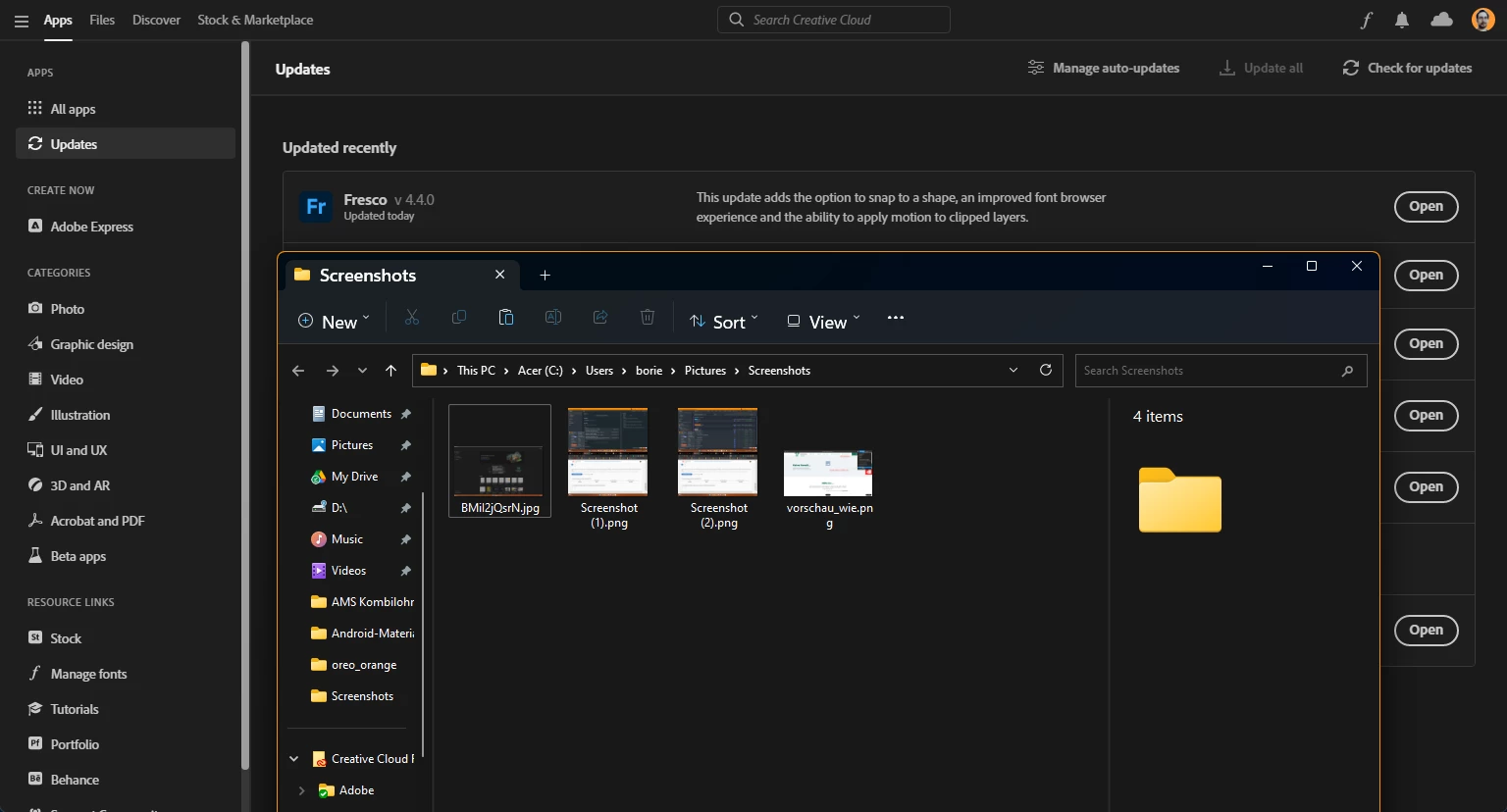Open Graphic design category
Image resolution: width=1507 pixels, height=812 pixels.
(x=126, y=344)
